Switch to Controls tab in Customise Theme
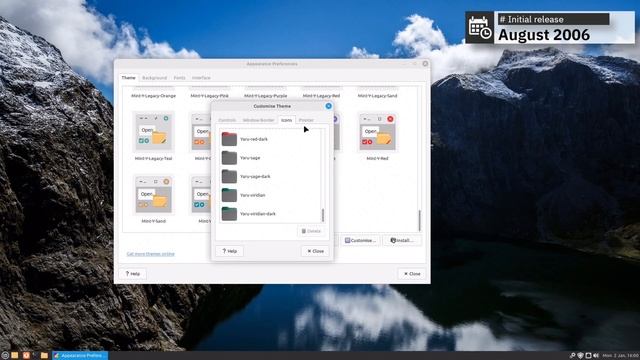This screenshot has width=640, height=360. 227,120
